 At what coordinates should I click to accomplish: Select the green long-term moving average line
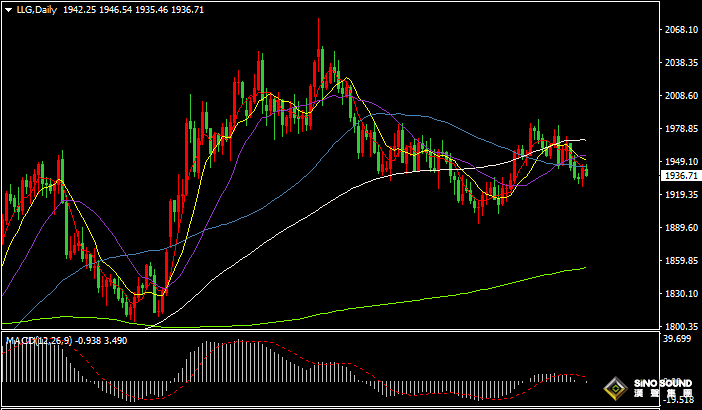point(450,294)
